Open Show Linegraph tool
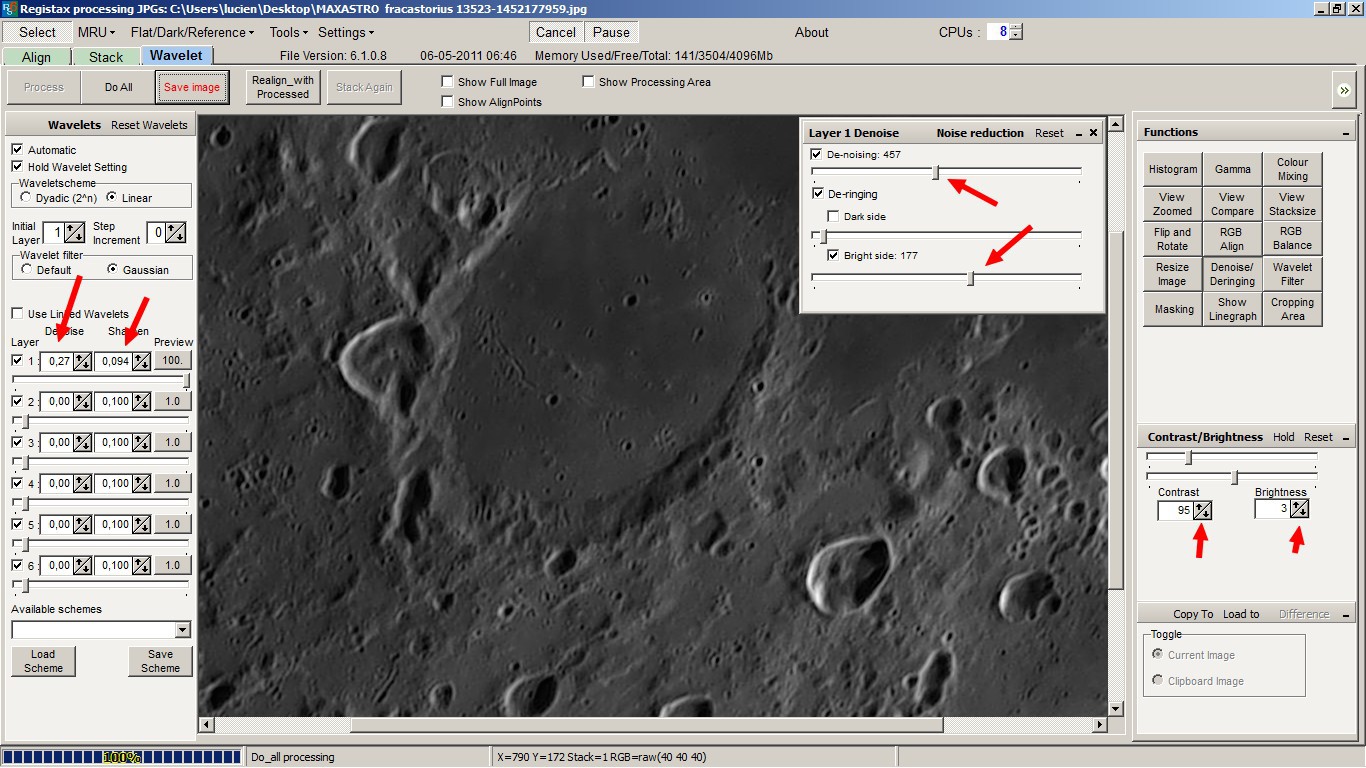The height and width of the screenshot is (768, 1366). coord(1232,309)
